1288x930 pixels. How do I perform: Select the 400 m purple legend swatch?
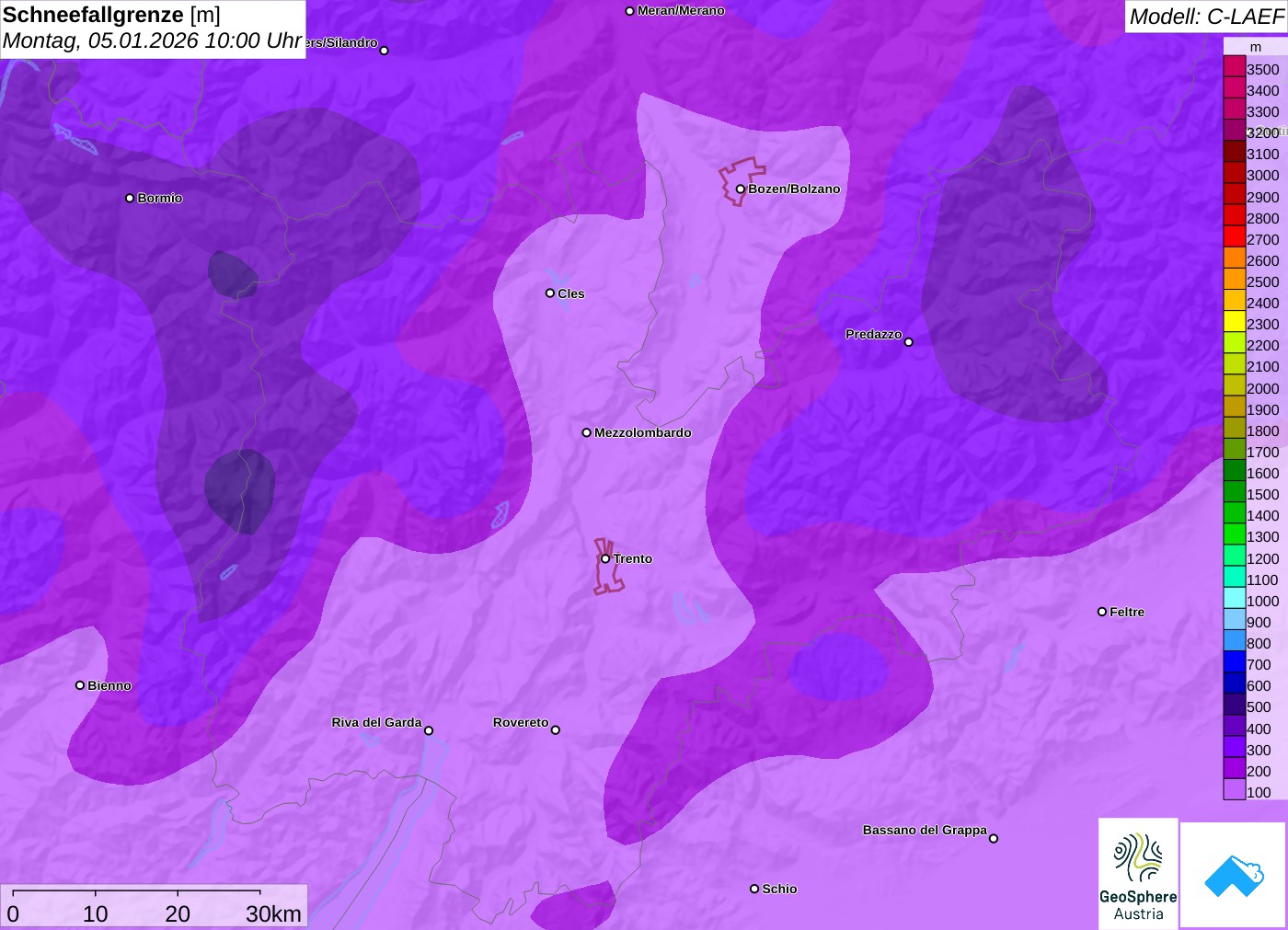click(1234, 726)
